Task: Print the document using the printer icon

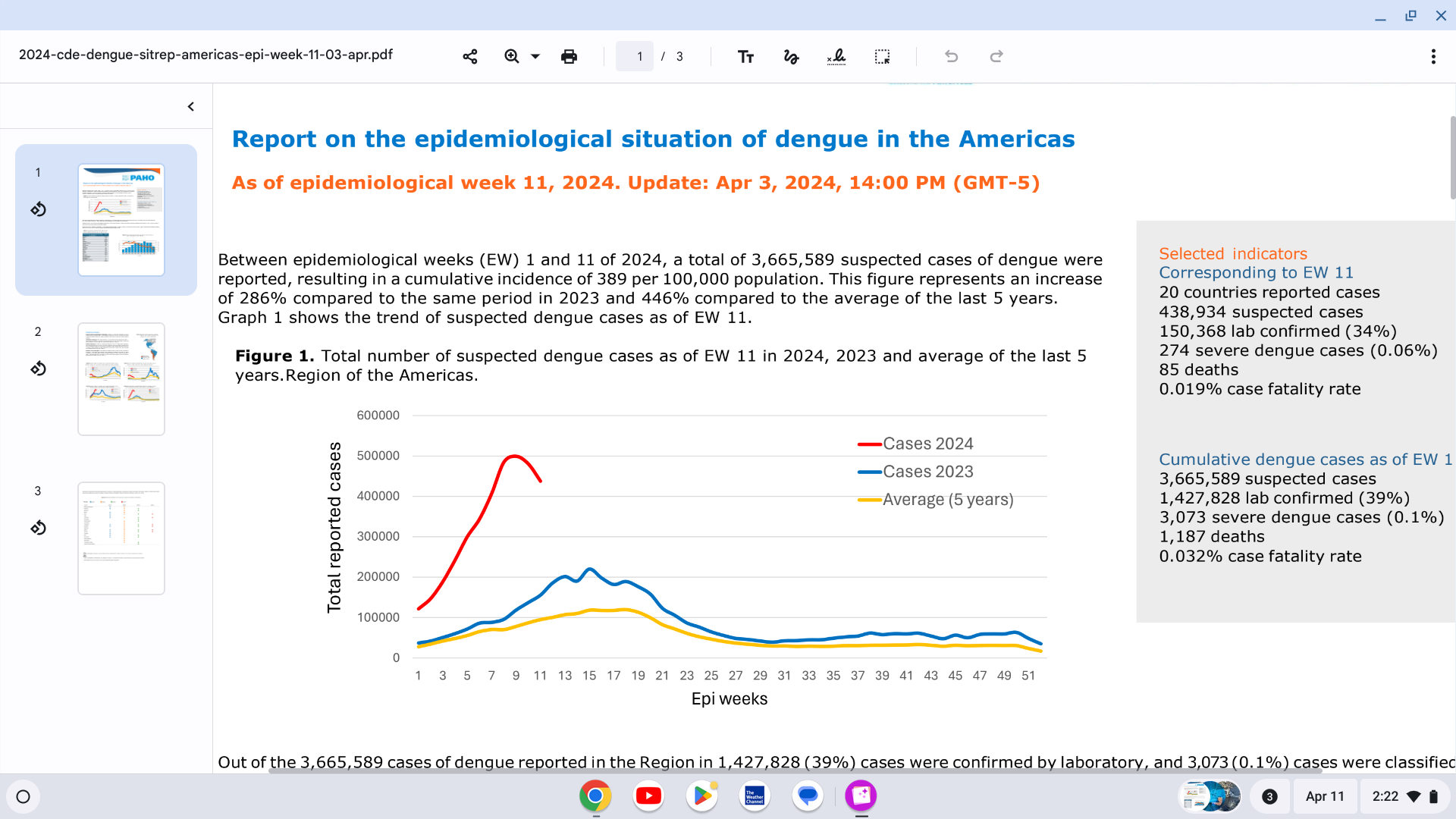Action: 569,57
